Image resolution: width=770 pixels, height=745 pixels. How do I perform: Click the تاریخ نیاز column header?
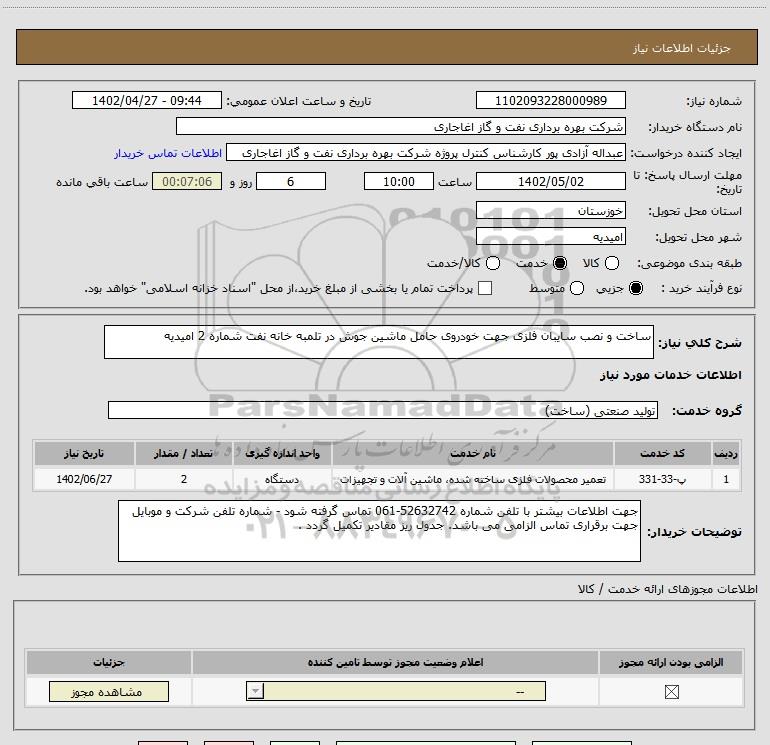pos(84,453)
